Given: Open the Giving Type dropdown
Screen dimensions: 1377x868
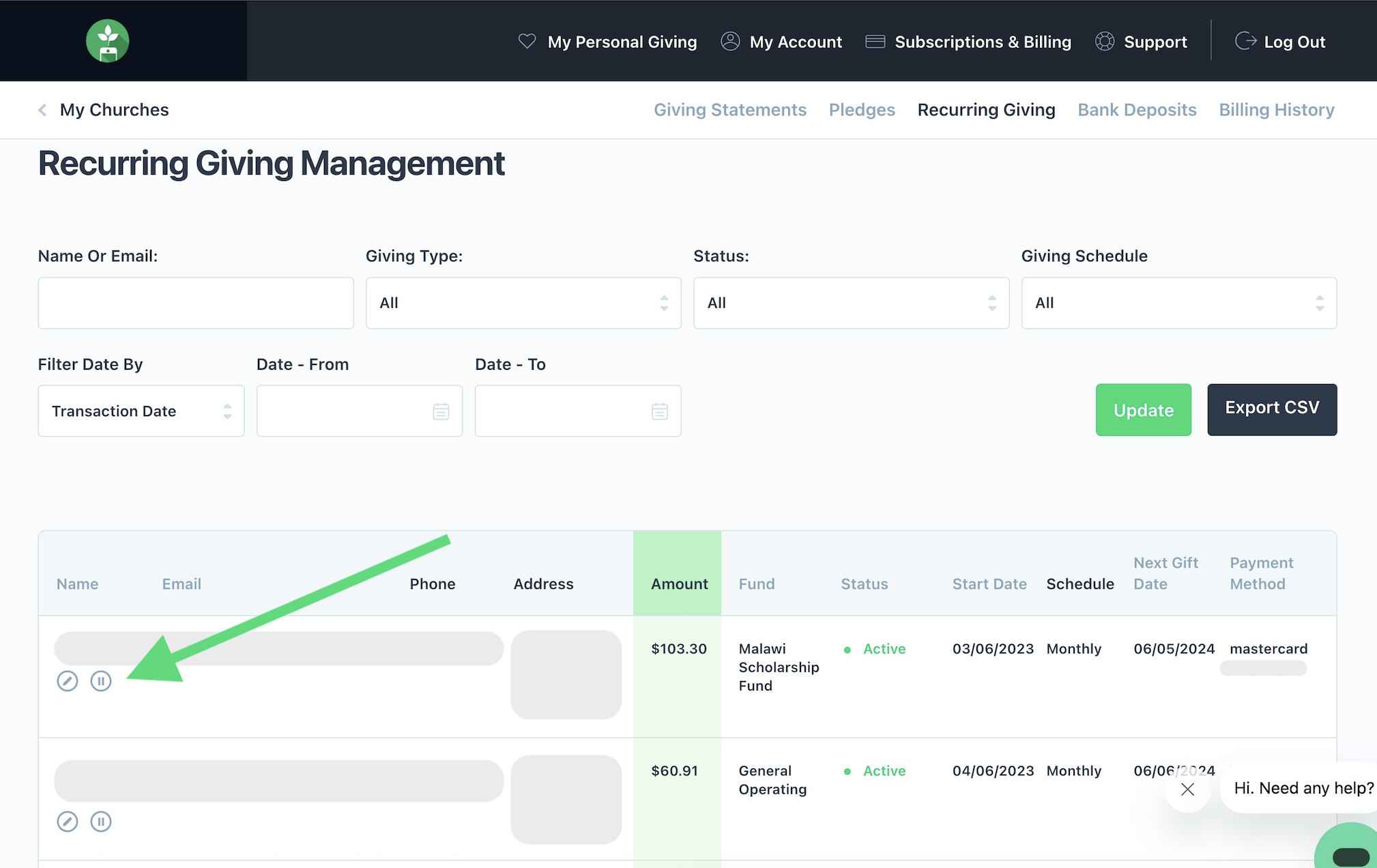Looking at the screenshot, I should point(523,303).
